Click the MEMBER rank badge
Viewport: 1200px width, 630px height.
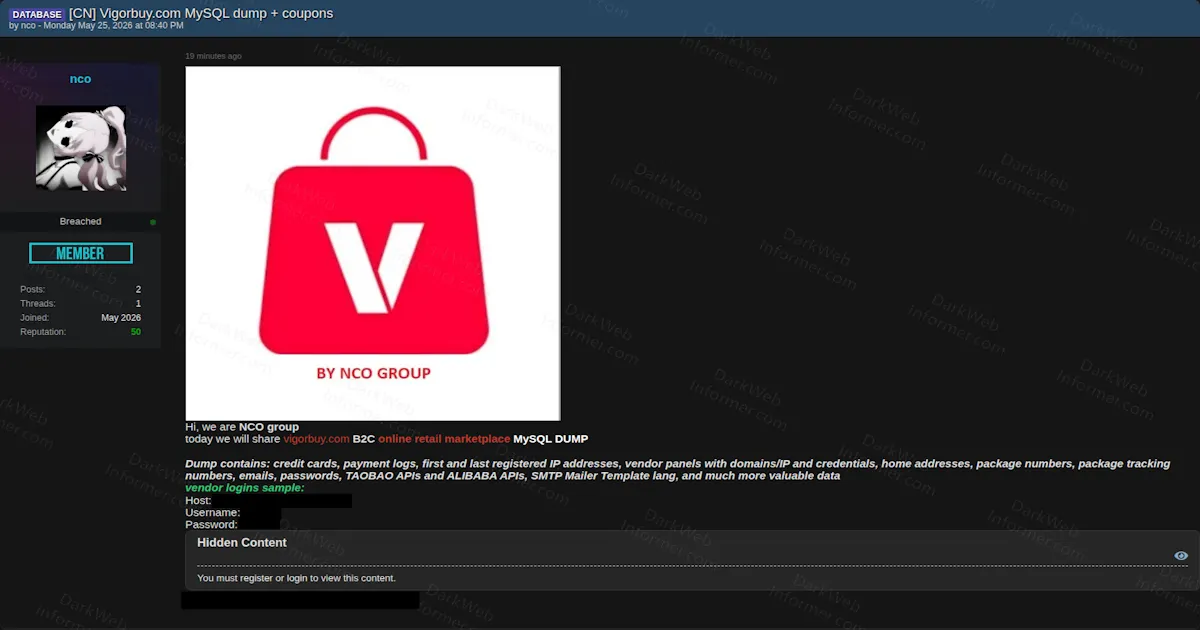coord(81,253)
